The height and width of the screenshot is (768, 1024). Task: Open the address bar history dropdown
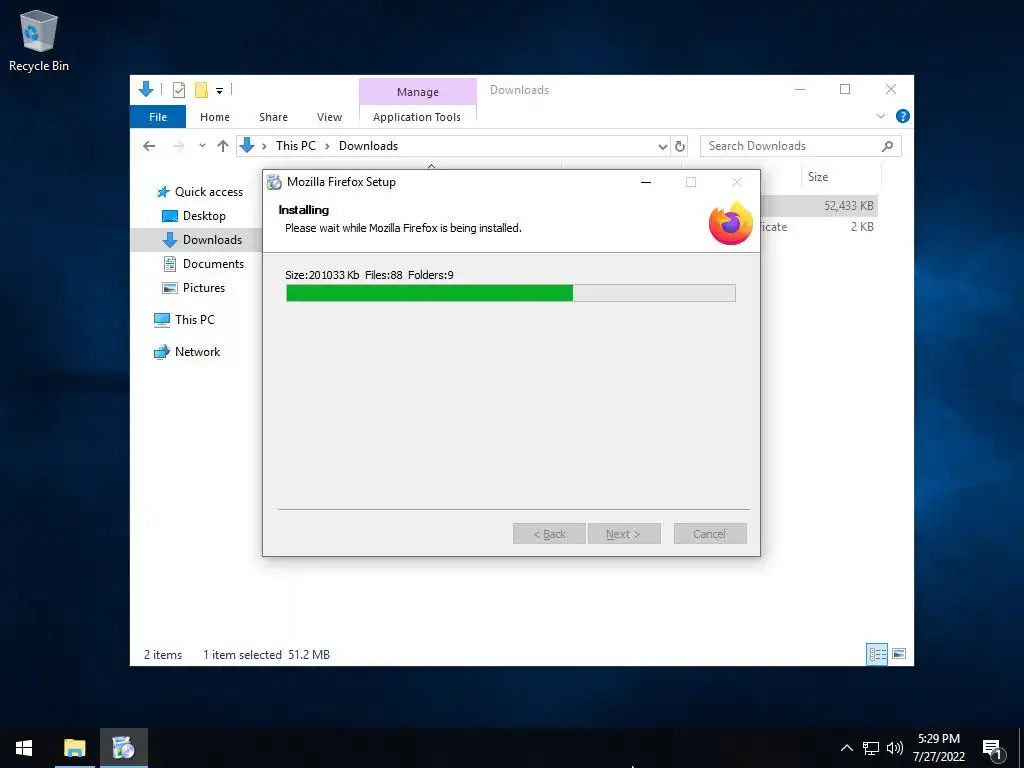click(662, 146)
